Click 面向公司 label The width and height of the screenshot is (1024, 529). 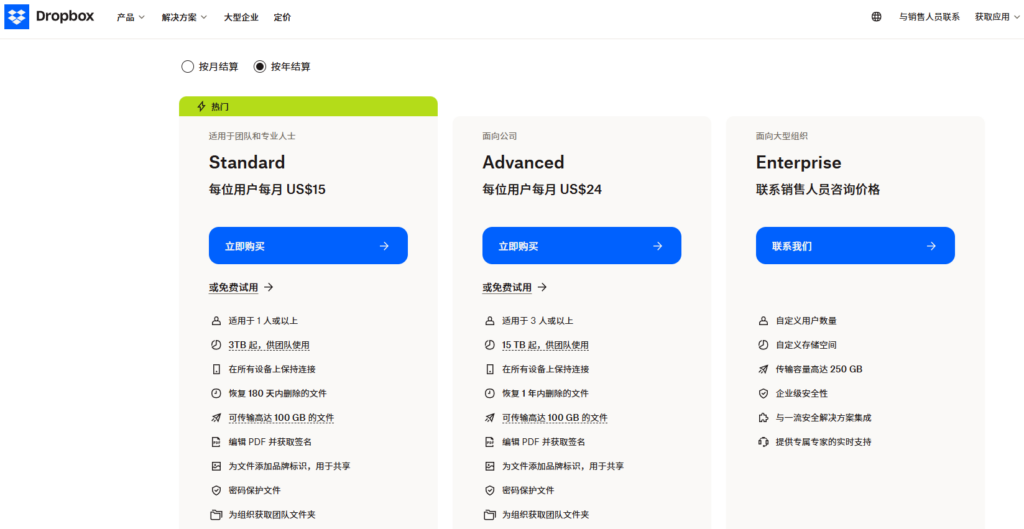500,136
